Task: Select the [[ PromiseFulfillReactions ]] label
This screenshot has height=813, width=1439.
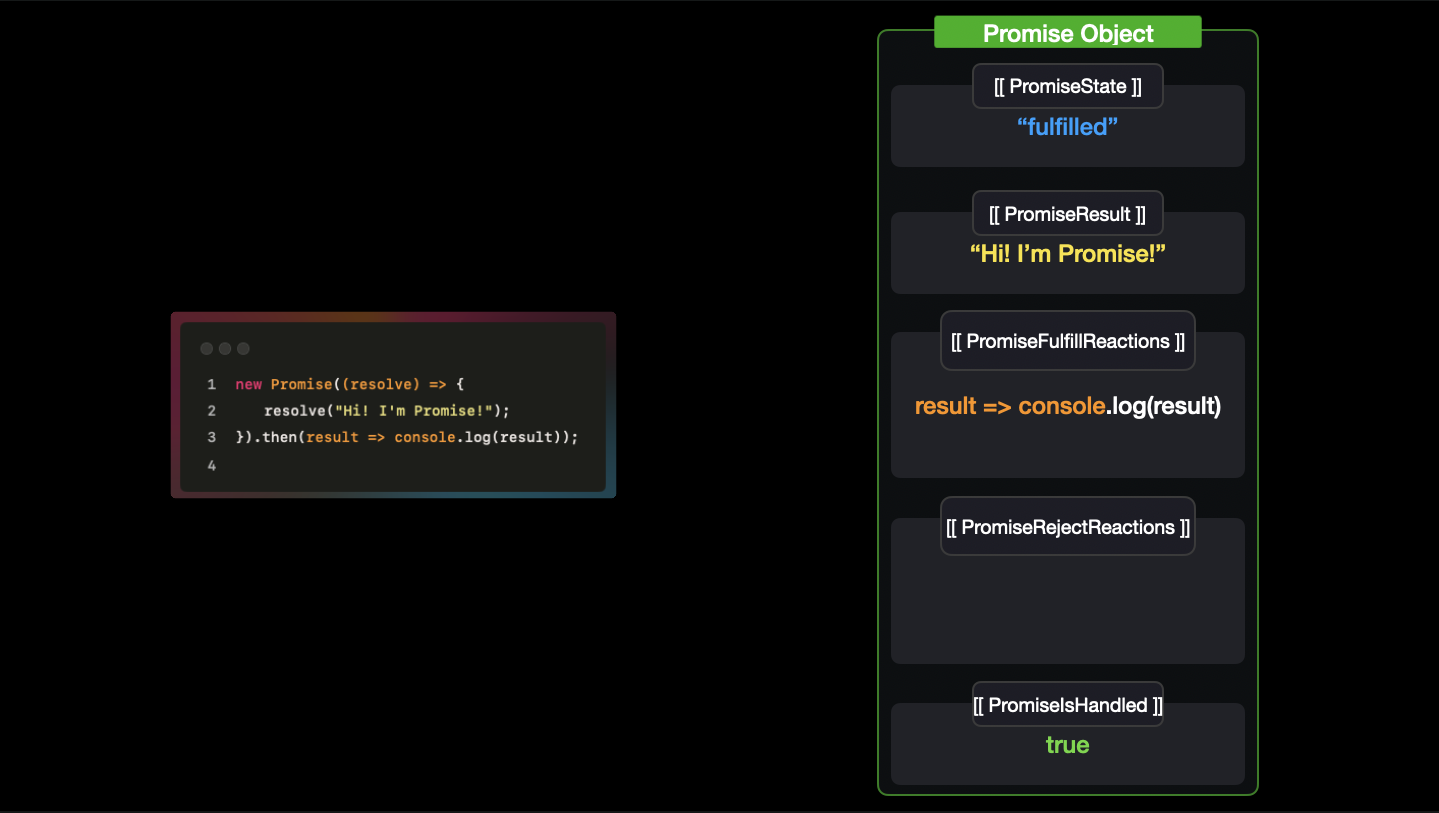Action: click(x=1067, y=341)
